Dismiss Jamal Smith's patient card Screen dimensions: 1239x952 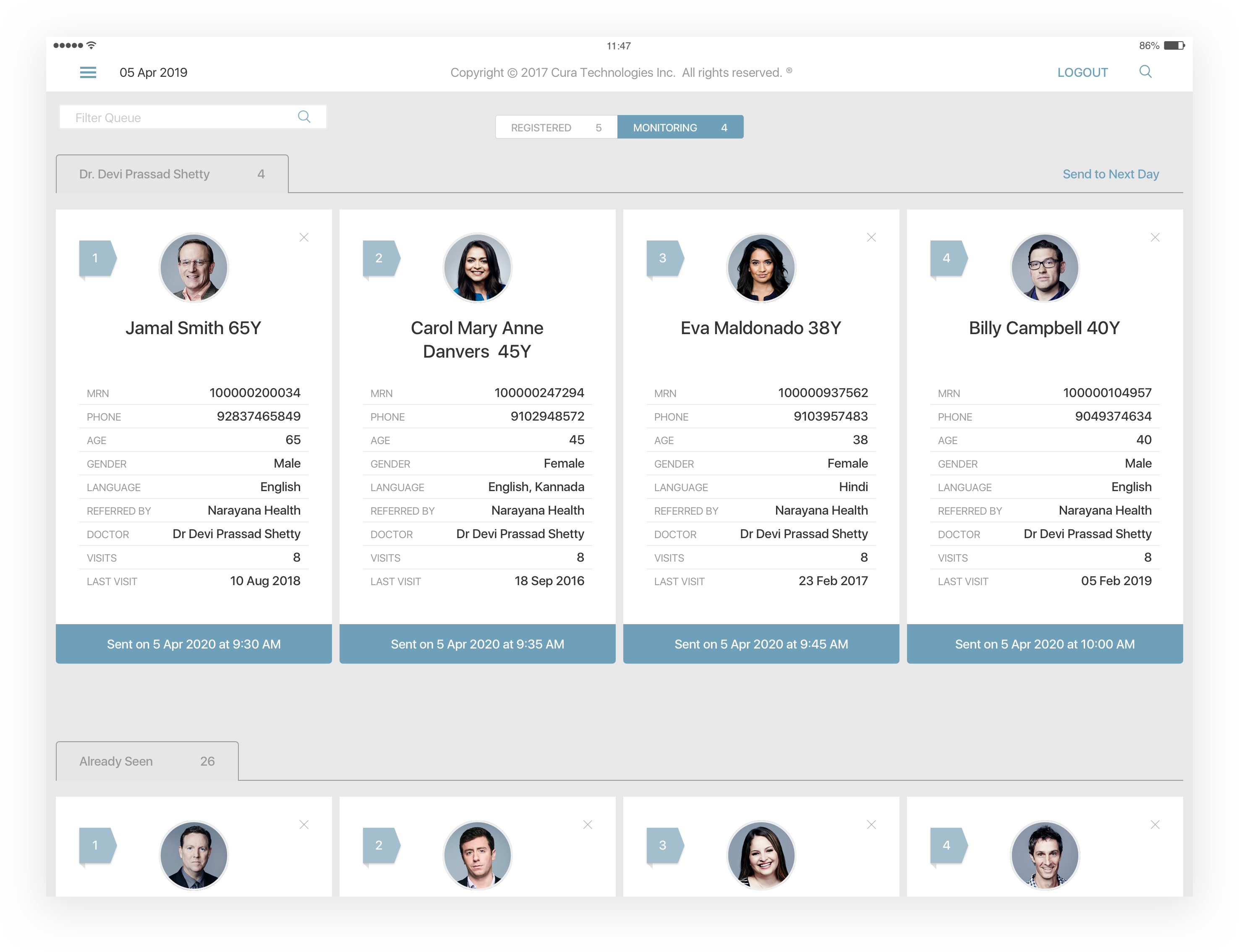click(304, 238)
